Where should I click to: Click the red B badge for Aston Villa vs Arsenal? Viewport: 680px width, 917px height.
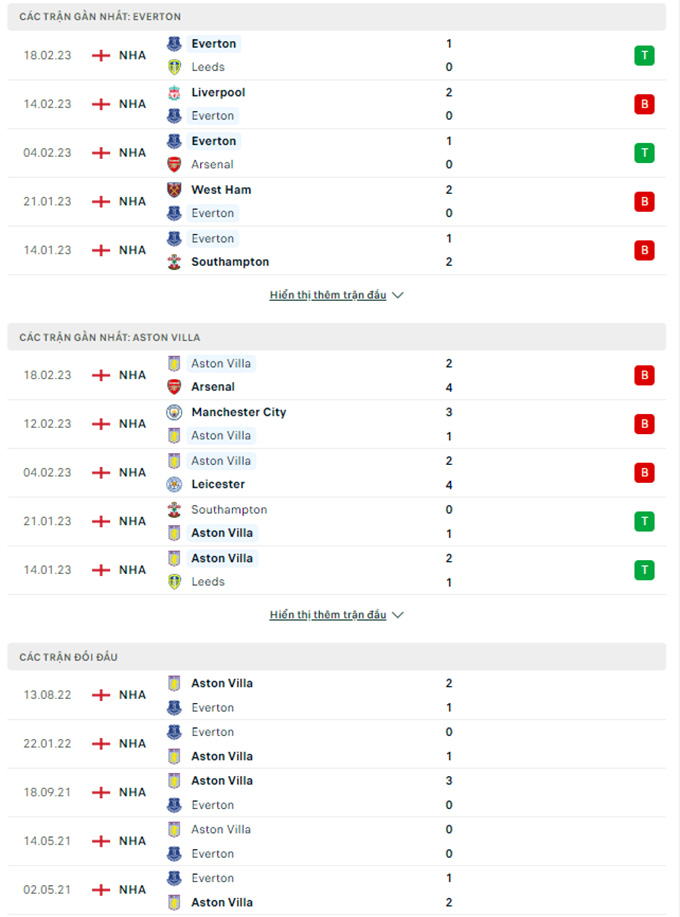[x=644, y=375]
